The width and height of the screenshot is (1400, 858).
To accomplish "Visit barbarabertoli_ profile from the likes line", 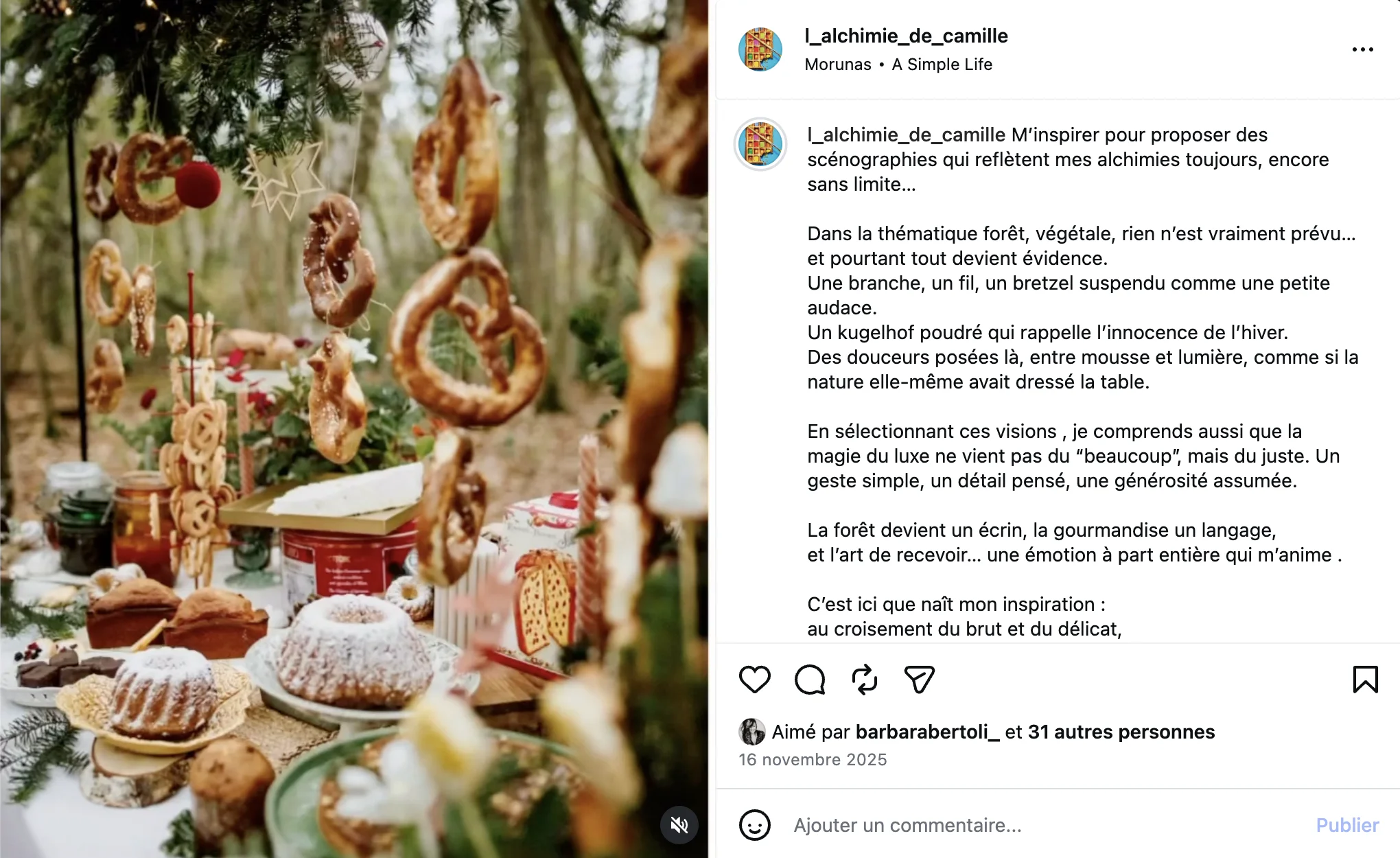I will (x=927, y=732).
